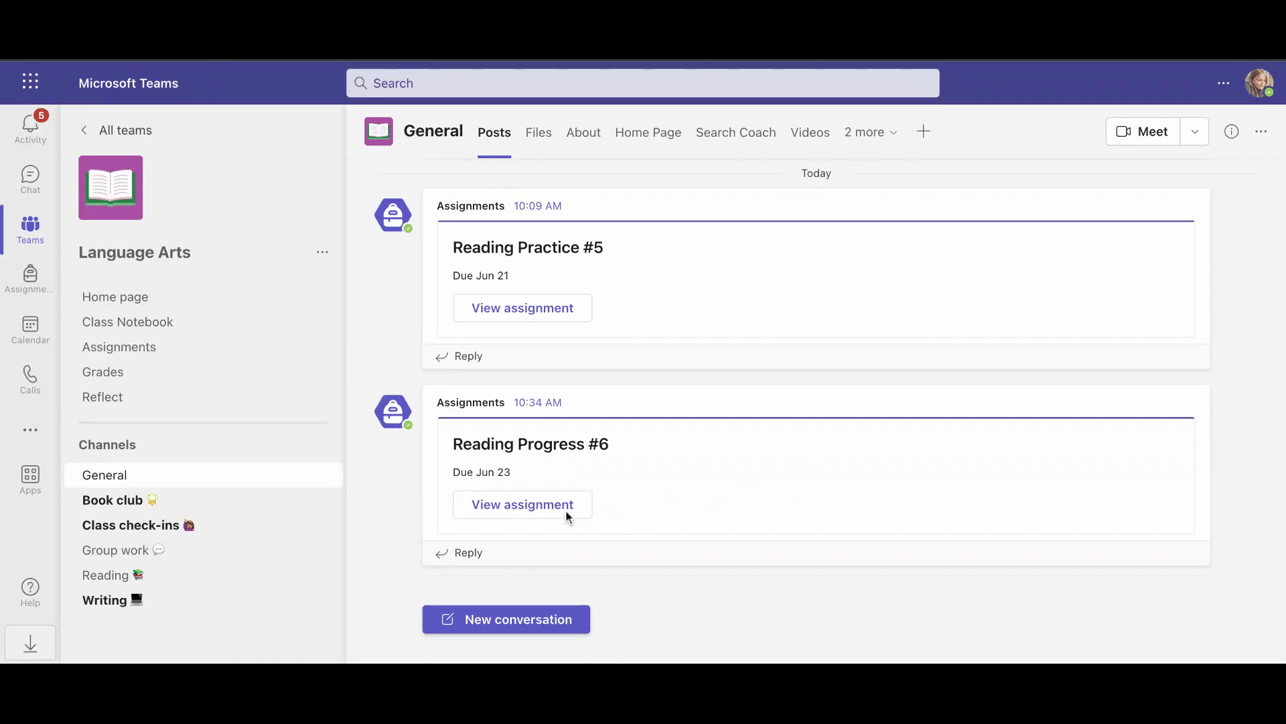Start a New conversation
The width and height of the screenshot is (1286, 724).
point(506,619)
